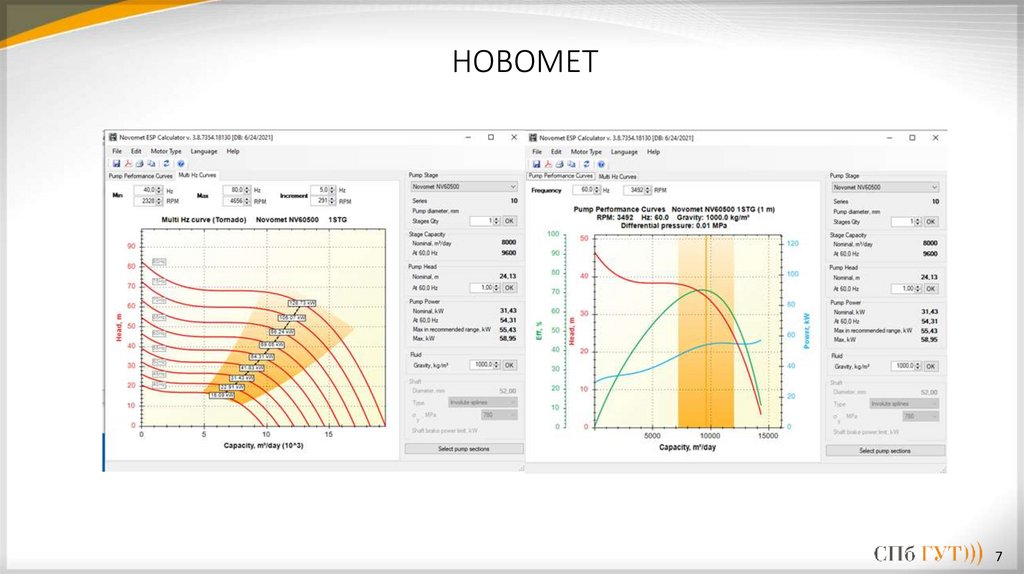The height and width of the screenshot is (574, 1024).
Task: Click OK next to Gravity, left window
Action: click(509, 365)
